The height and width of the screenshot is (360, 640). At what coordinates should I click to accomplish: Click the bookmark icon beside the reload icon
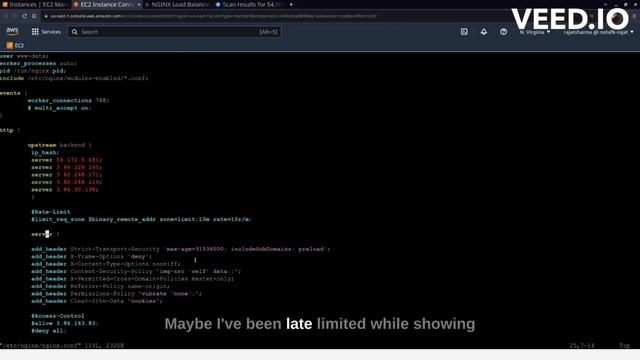click(34, 16)
